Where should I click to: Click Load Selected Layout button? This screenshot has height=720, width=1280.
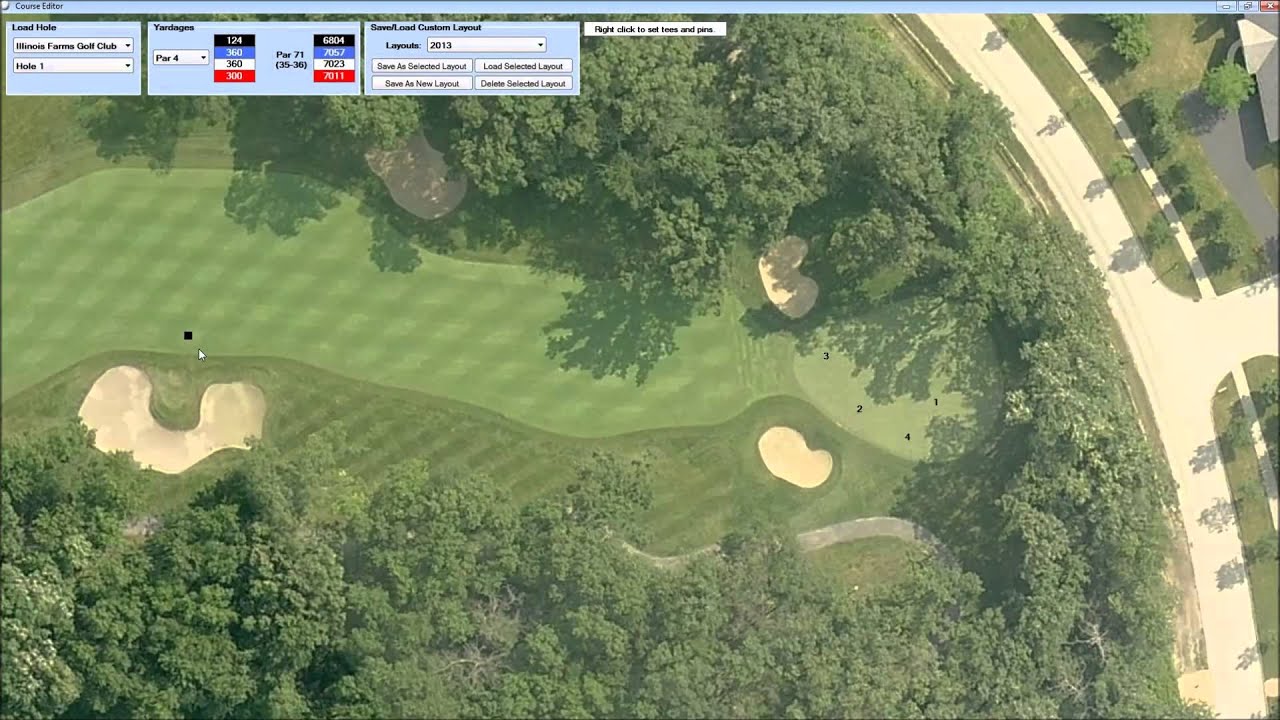523,66
